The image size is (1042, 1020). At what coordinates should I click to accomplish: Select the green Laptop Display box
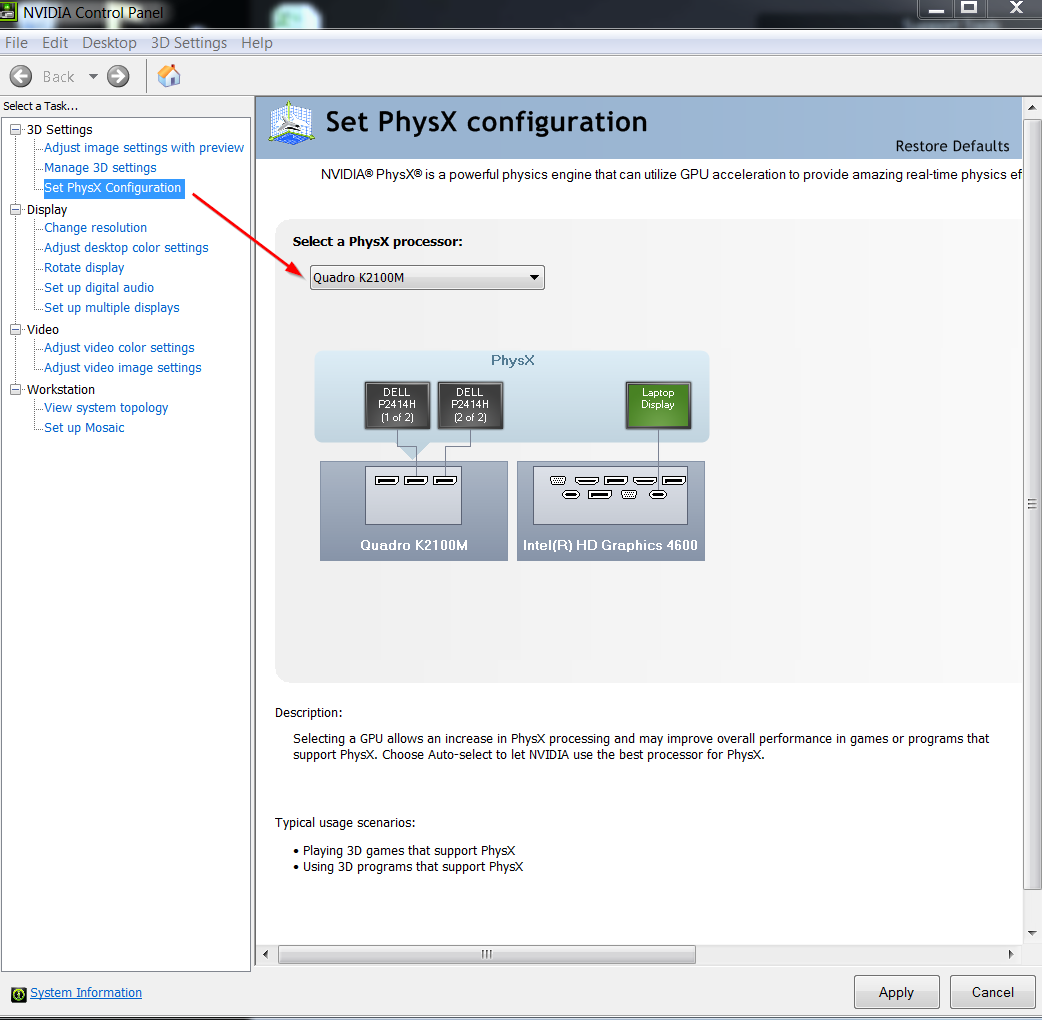tap(658, 404)
